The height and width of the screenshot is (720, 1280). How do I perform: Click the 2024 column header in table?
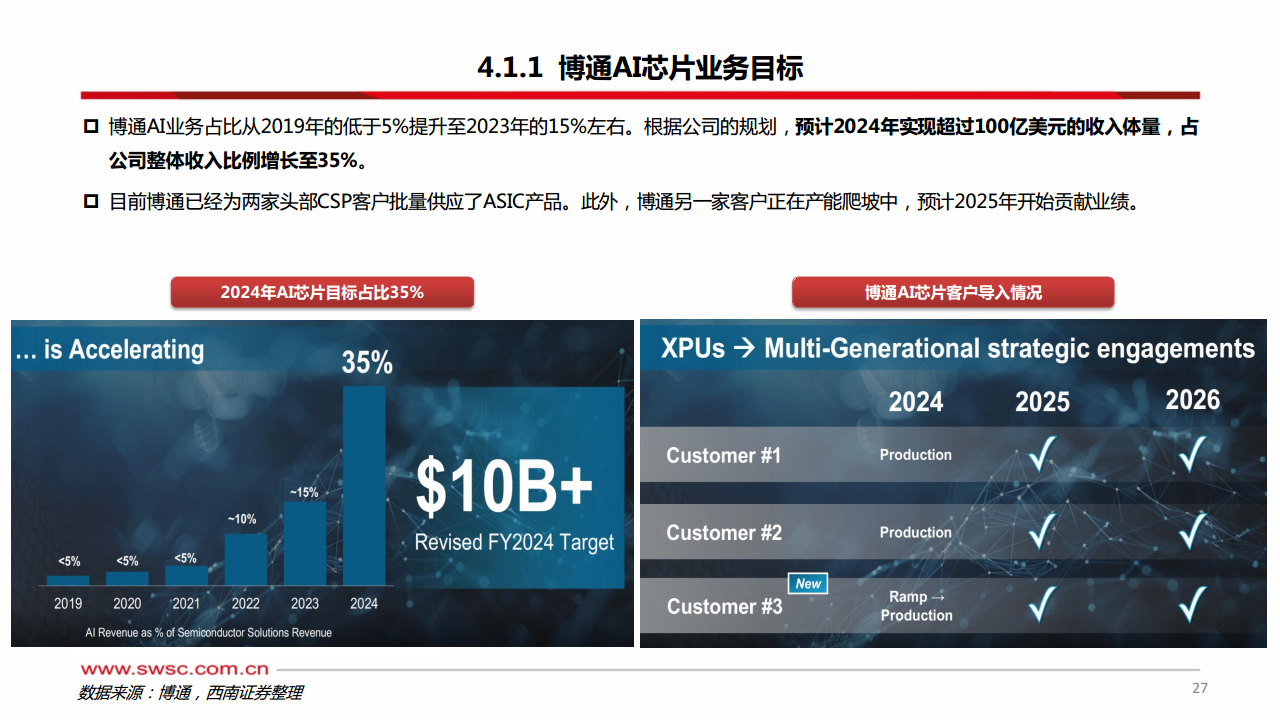pyautogui.click(x=916, y=402)
